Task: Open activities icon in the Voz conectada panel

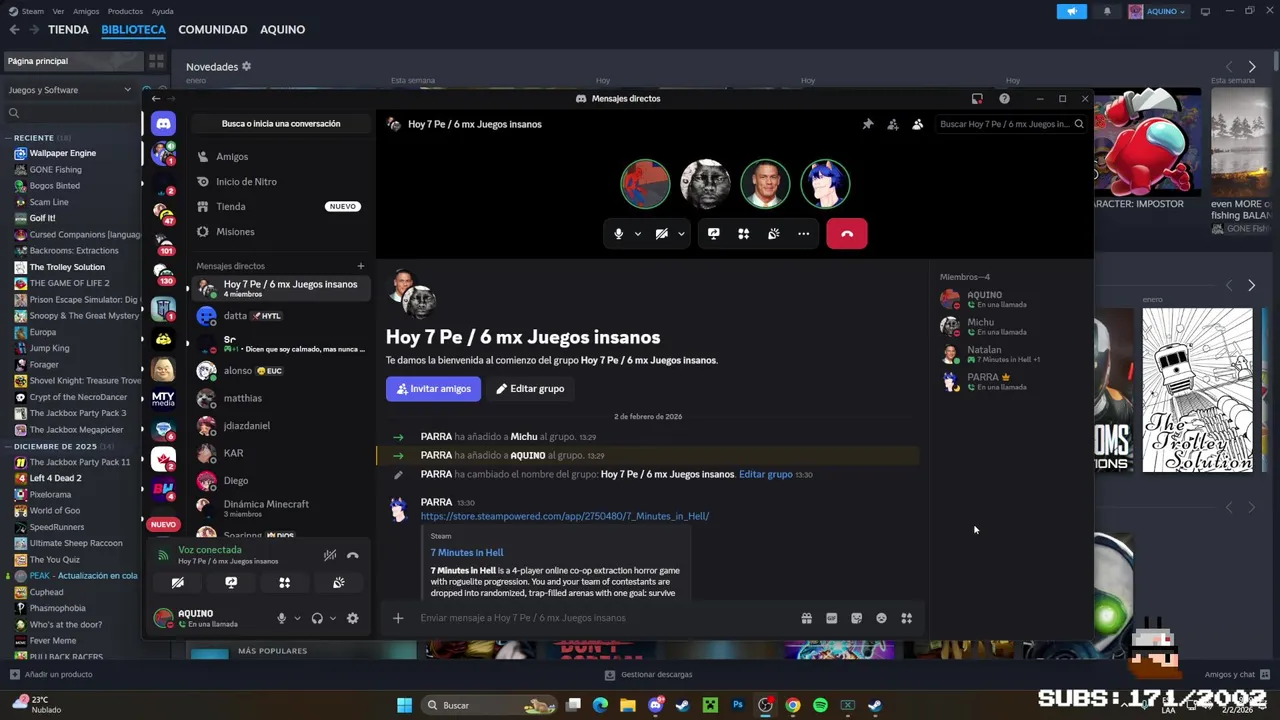Action: (x=285, y=583)
